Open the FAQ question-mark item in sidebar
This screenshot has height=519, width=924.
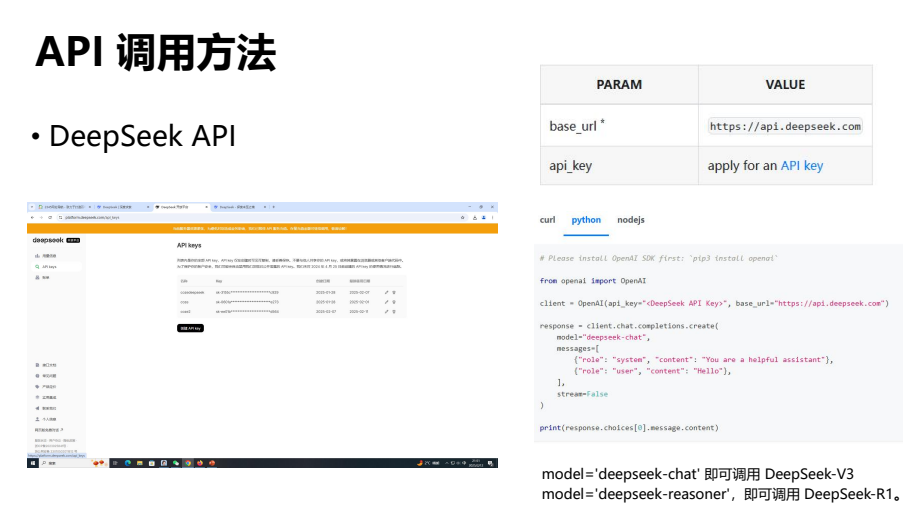[x=46, y=376]
